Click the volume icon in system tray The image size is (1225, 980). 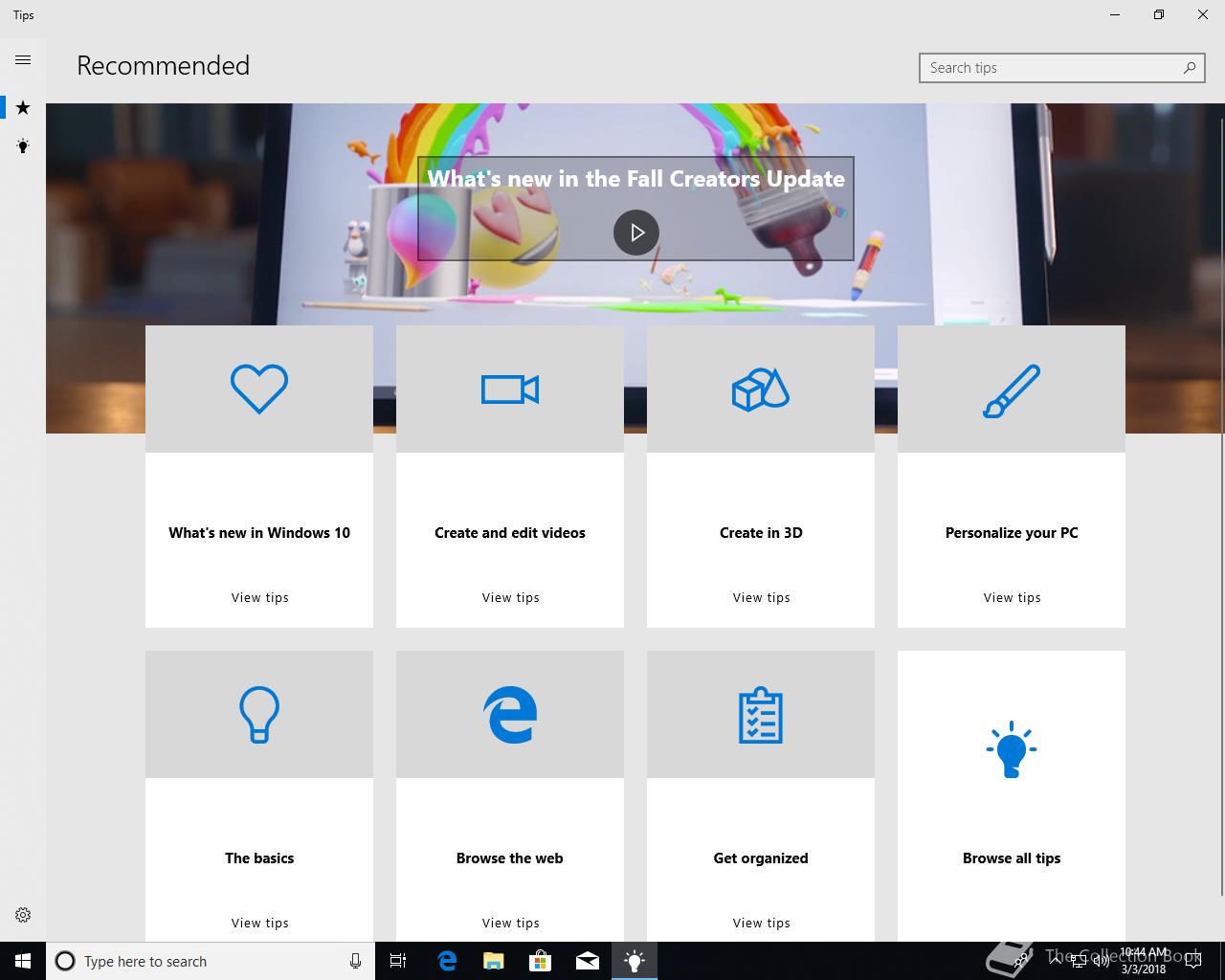point(1101,961)
